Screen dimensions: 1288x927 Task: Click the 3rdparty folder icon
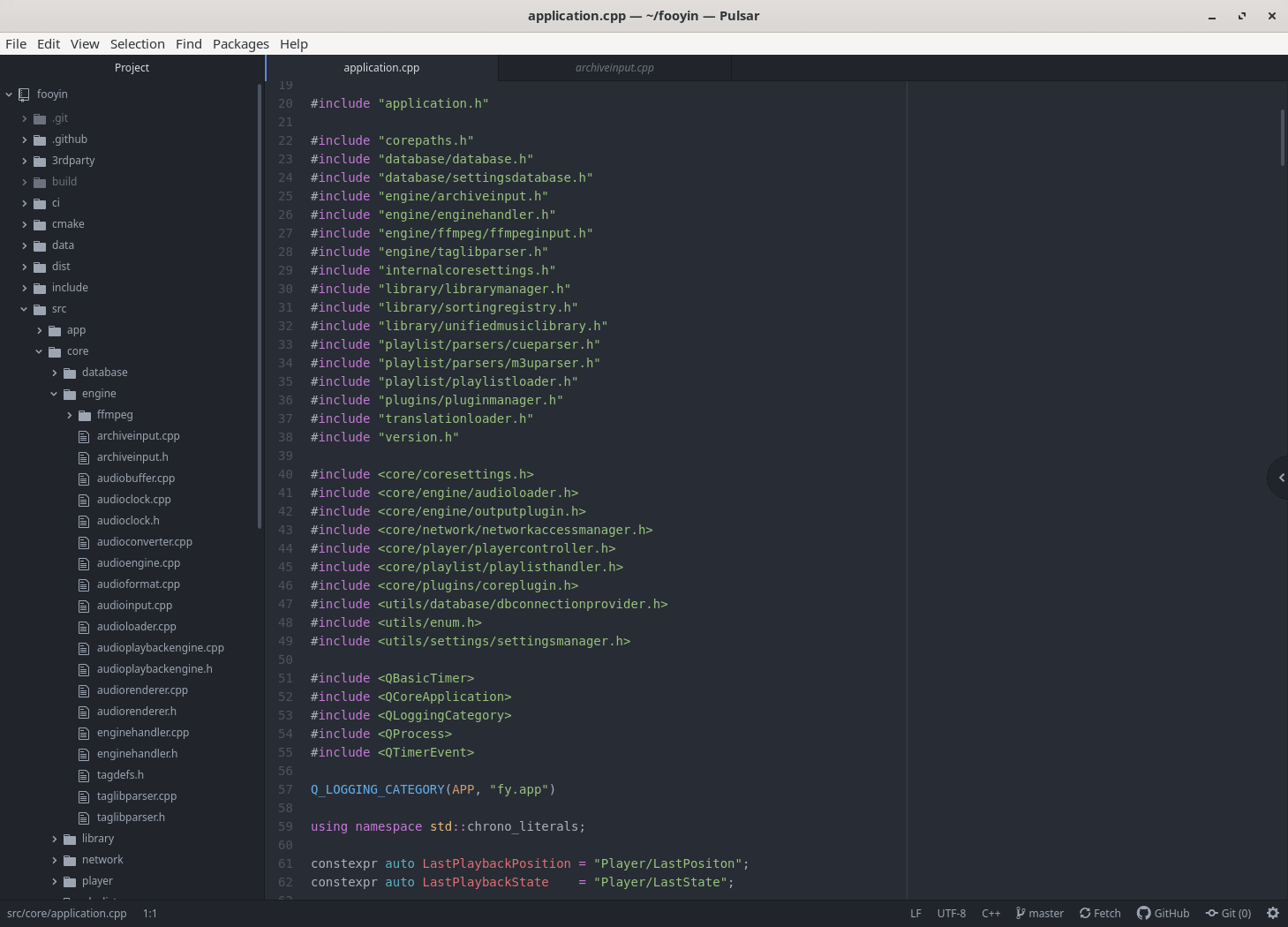[x=40, y=161]
